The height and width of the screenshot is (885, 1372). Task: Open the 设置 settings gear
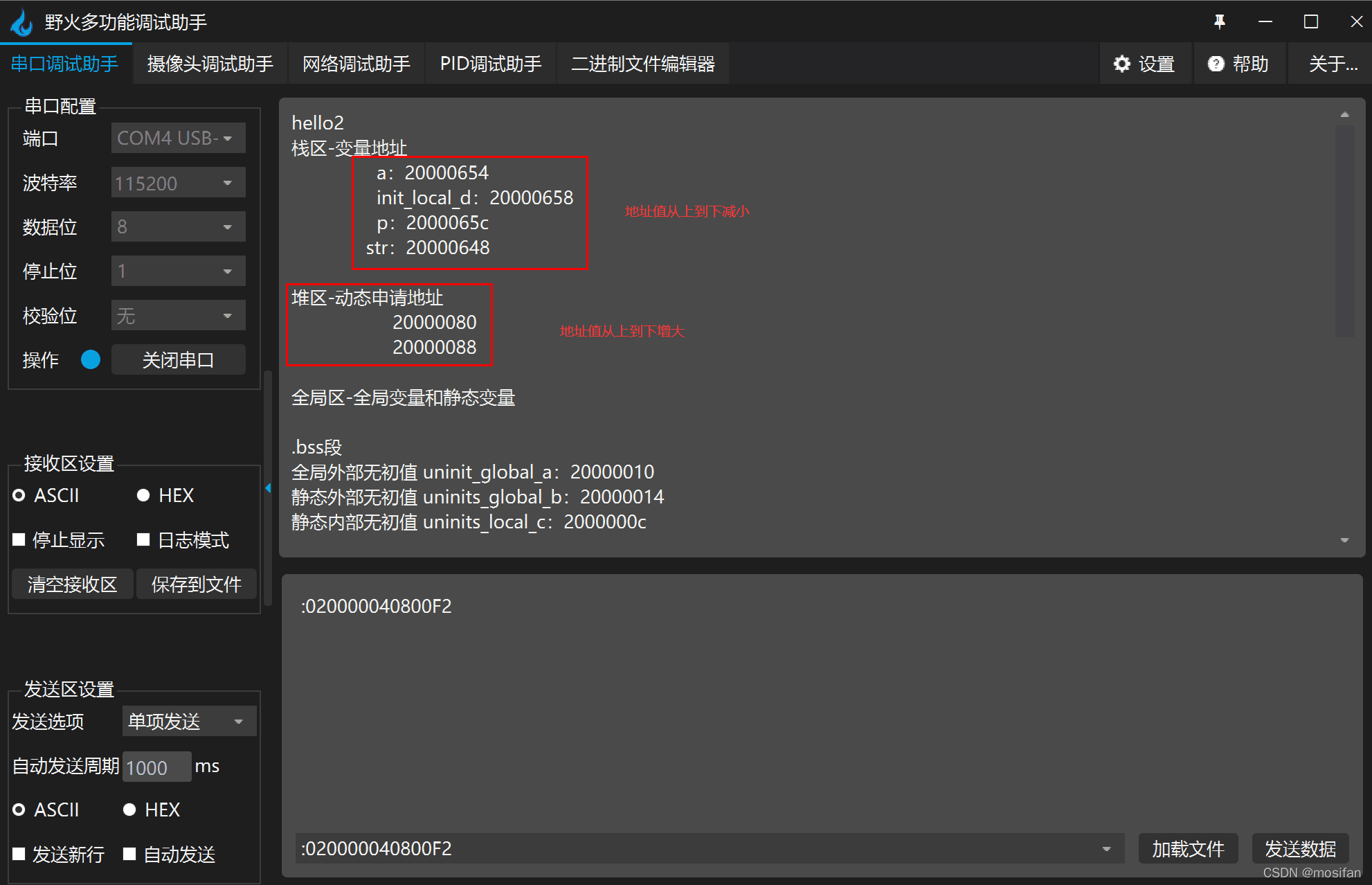(1144, 64)
